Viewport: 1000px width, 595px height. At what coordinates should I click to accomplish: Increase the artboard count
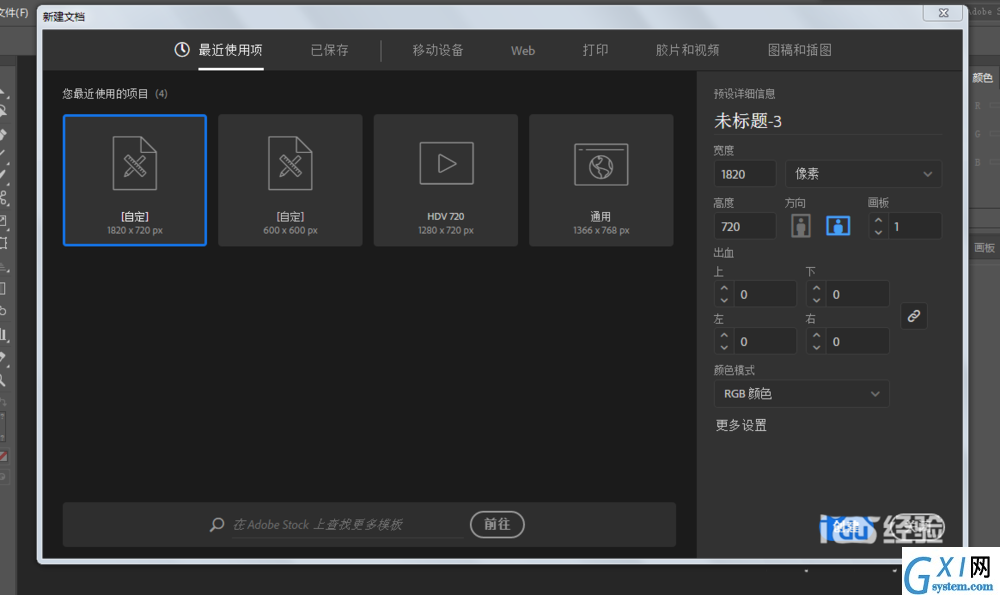[x=878, y=220]
